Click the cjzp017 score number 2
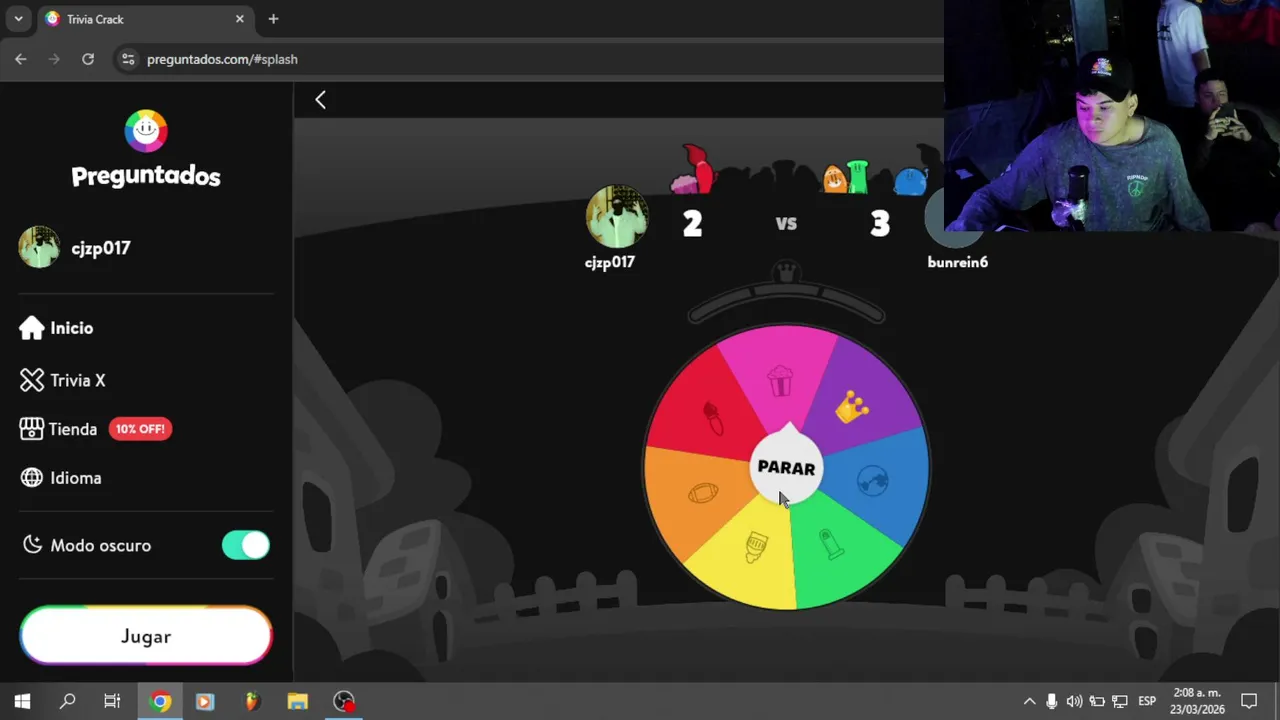Viewport: 1280px width, 720px height. tap(692, 224)
